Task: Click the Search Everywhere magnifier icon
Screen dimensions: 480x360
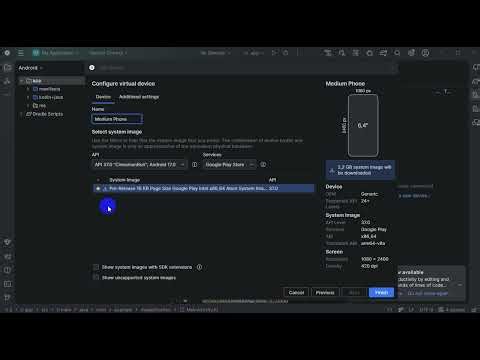Action: [x=397, y=53]
